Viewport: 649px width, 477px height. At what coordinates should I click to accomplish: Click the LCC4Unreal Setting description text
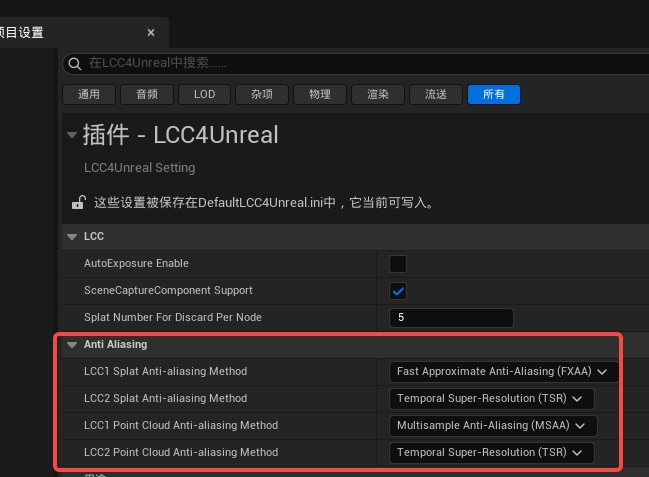(x=139, y=168)
